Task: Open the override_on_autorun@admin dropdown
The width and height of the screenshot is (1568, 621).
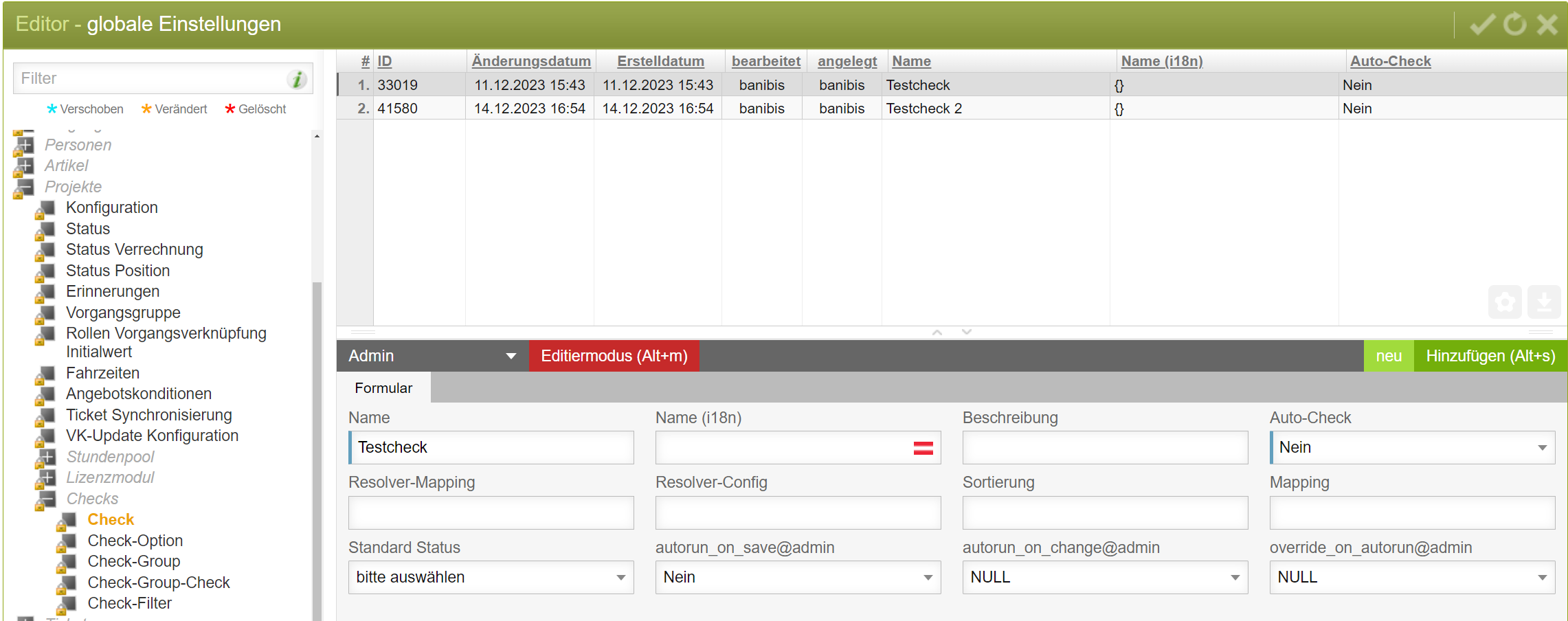Action: (x=1412, y=578)
